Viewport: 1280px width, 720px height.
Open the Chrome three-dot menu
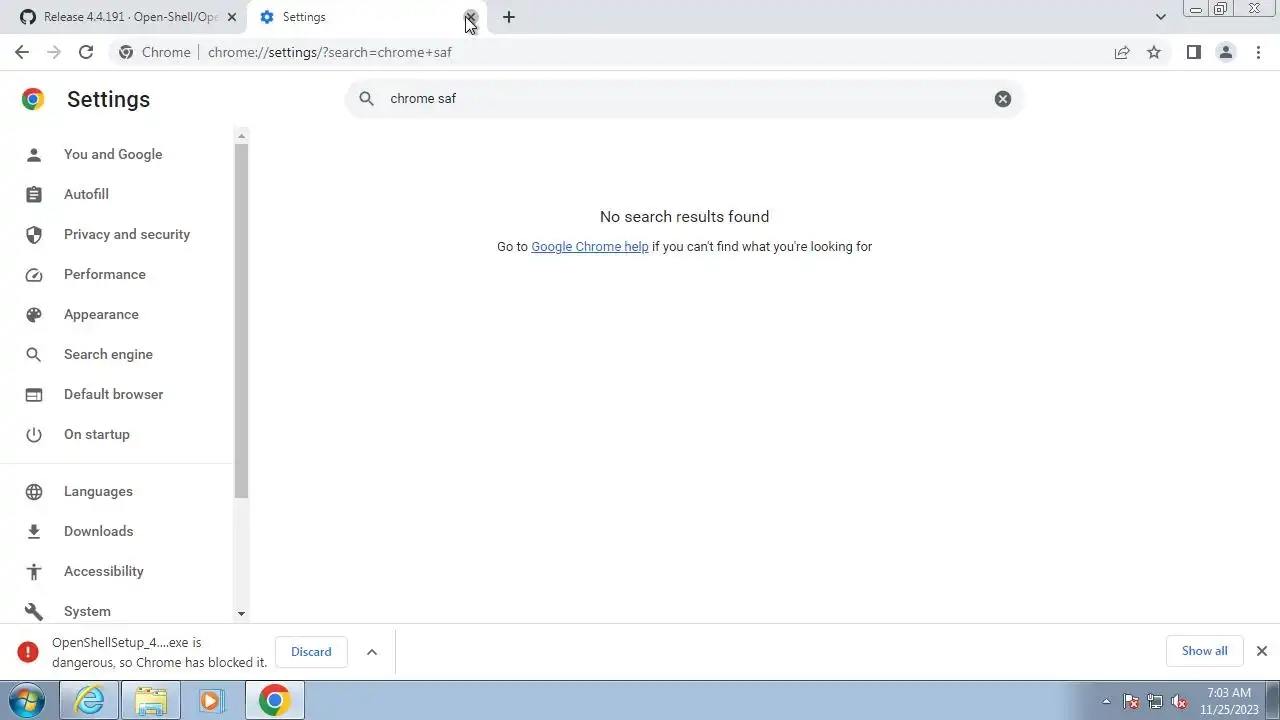1259,52
